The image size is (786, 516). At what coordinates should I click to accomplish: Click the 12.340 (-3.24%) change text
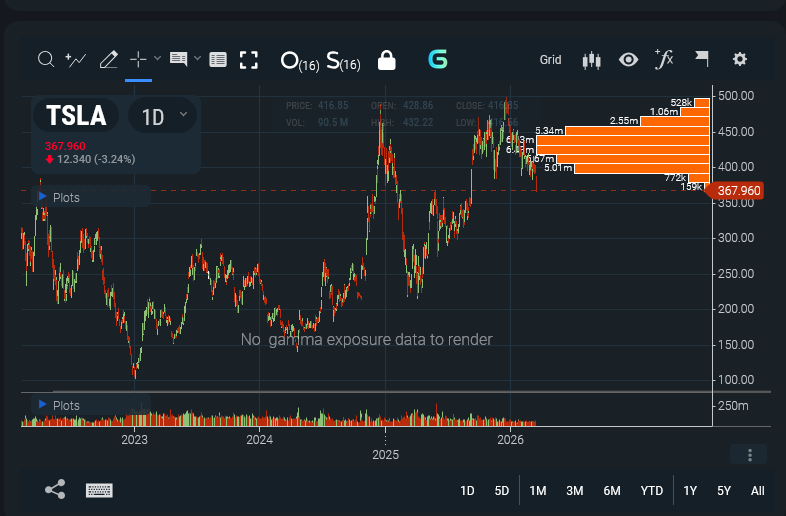96,159
